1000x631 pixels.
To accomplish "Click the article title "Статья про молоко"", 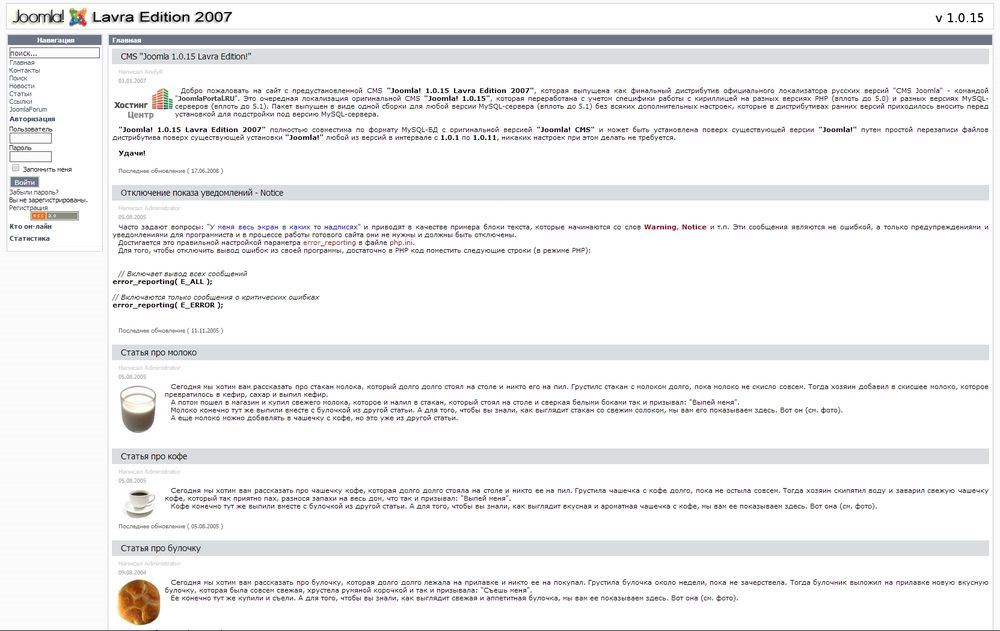I will point(158,353).
